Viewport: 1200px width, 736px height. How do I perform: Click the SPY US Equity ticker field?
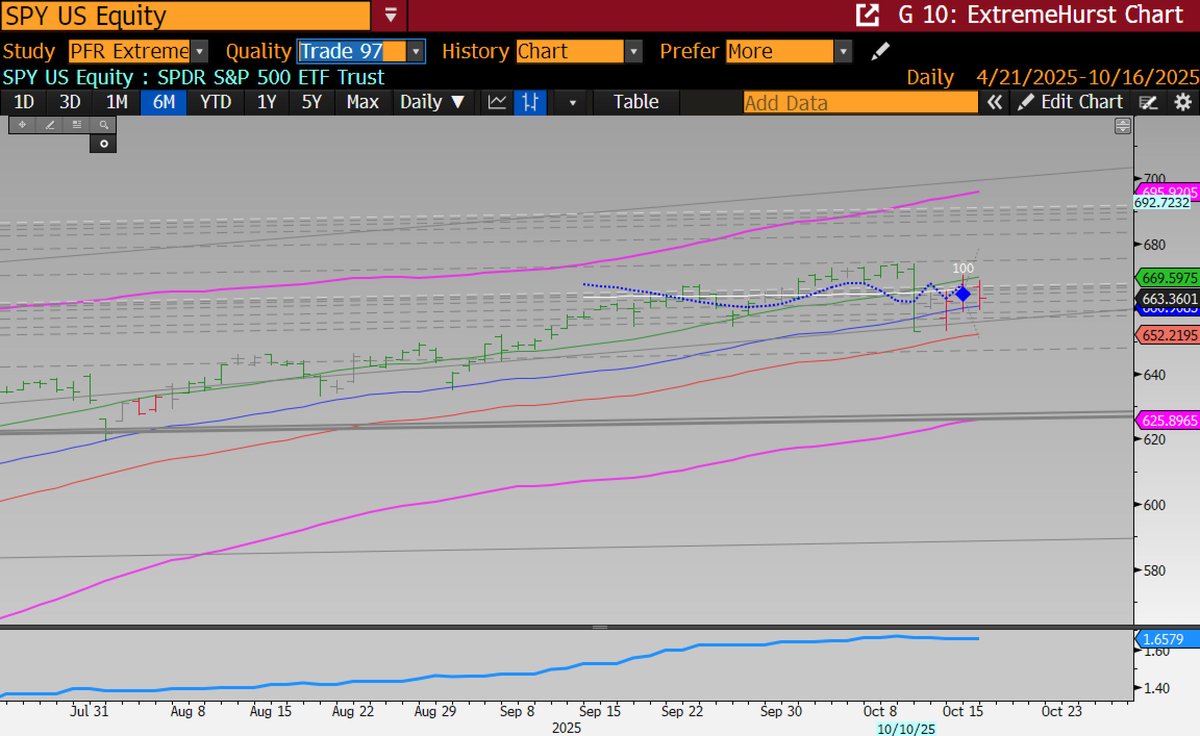point(187,16)
